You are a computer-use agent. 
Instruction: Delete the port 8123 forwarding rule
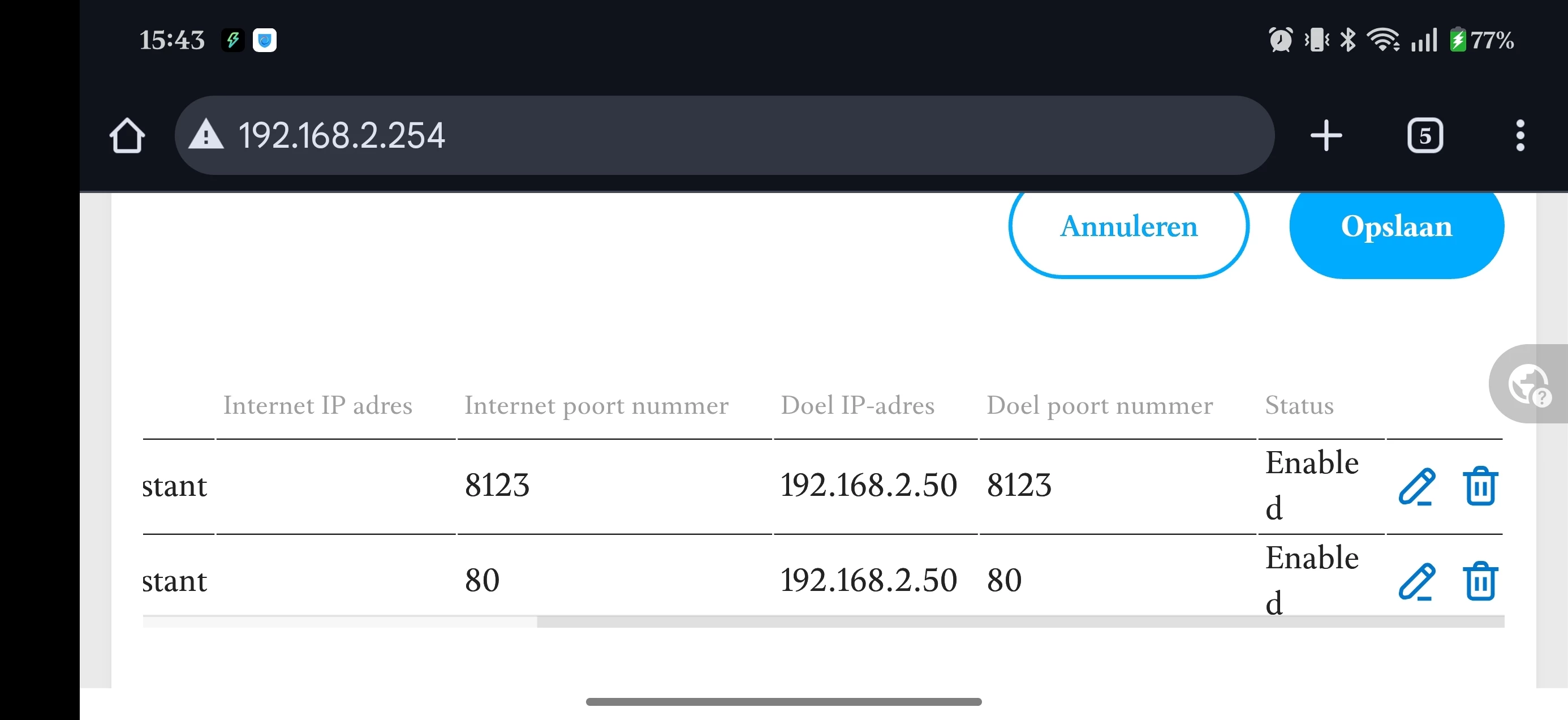point(1480,486)
